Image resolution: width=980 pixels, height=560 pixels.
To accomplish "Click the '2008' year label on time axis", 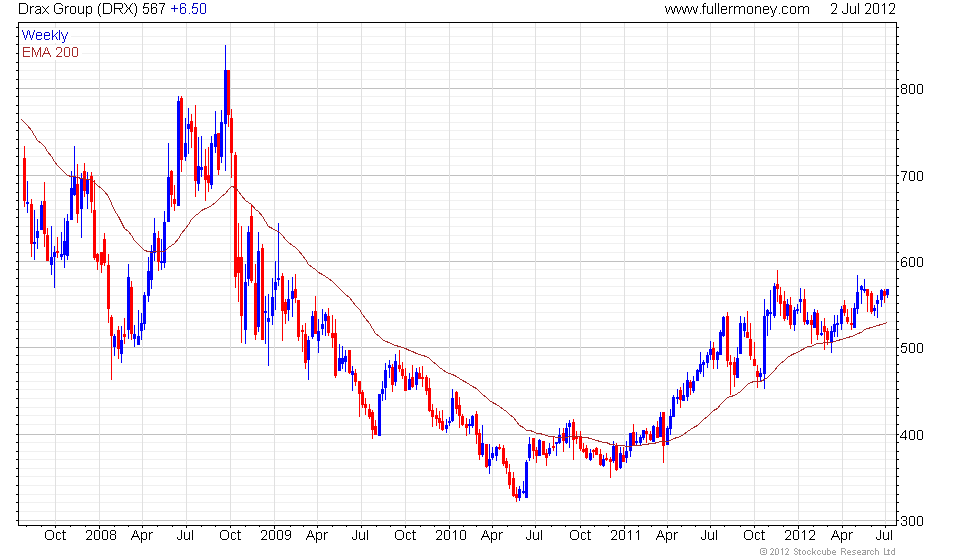I will 101,535.
